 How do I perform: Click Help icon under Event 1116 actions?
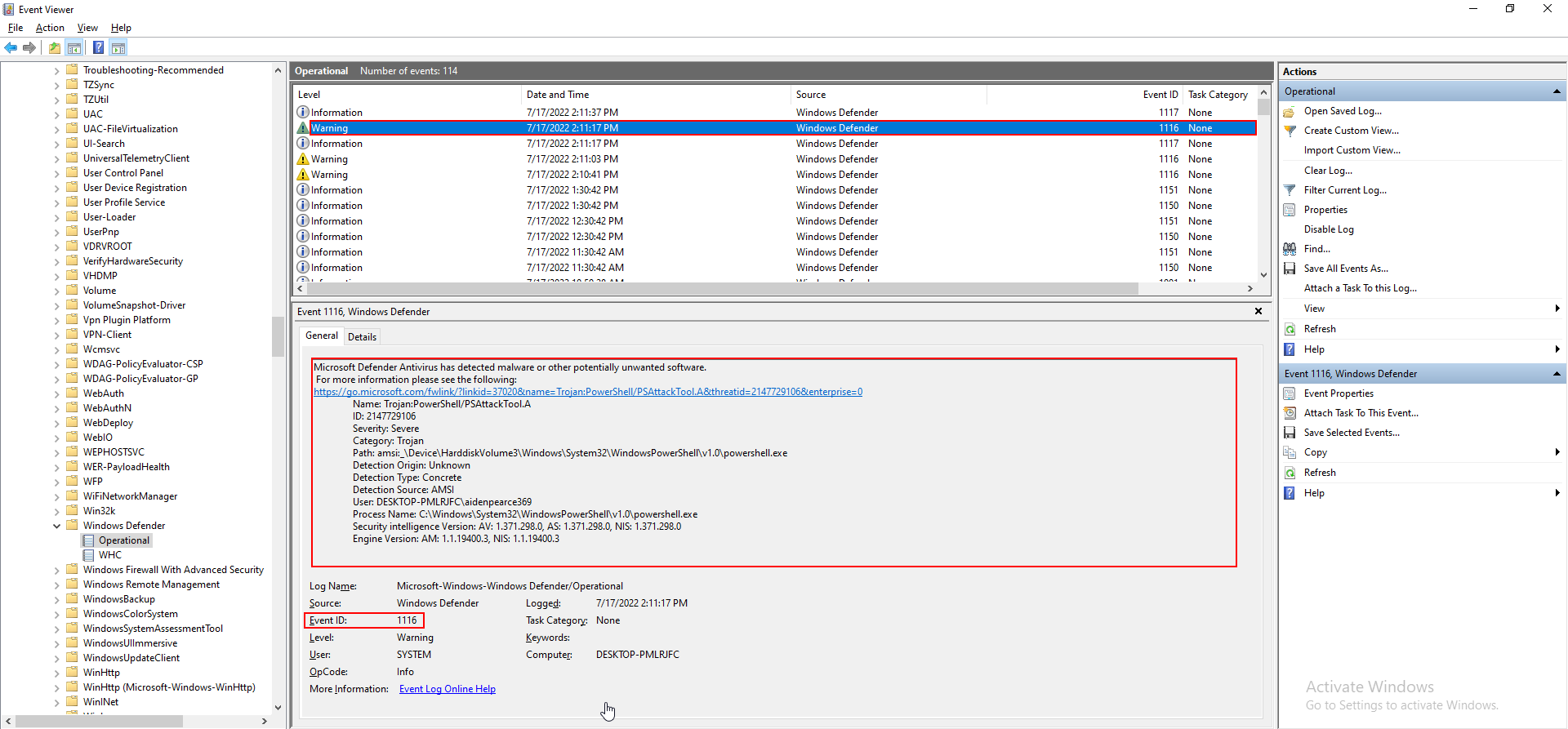(1290, 493)
